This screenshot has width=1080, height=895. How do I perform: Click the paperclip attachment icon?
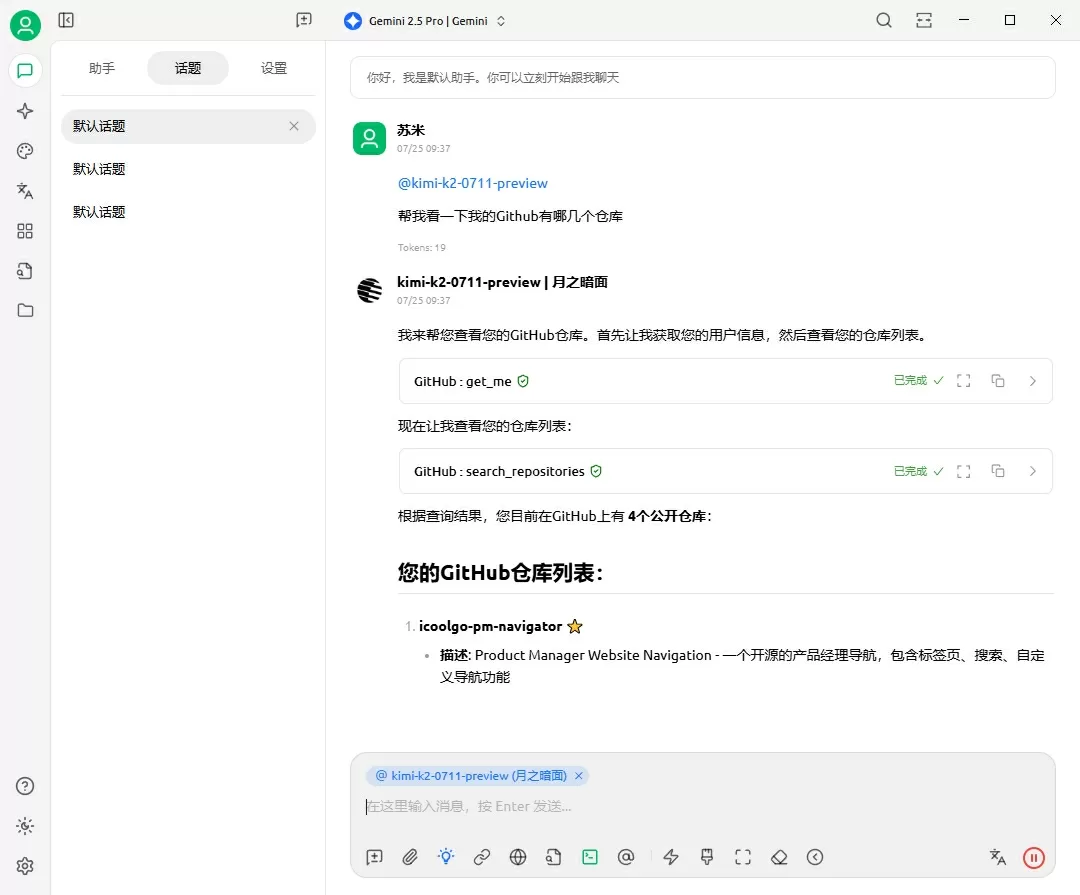pyautogui.click(x=410, y=856)
